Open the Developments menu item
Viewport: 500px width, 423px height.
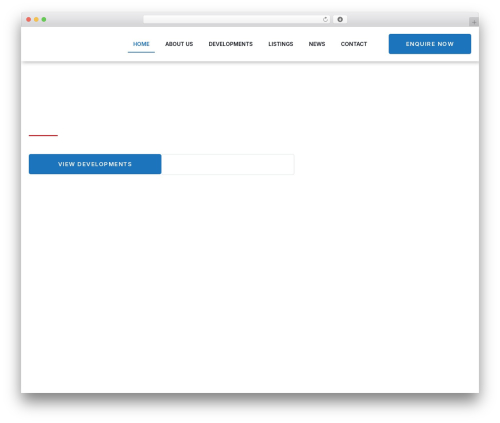pos(231,44)
